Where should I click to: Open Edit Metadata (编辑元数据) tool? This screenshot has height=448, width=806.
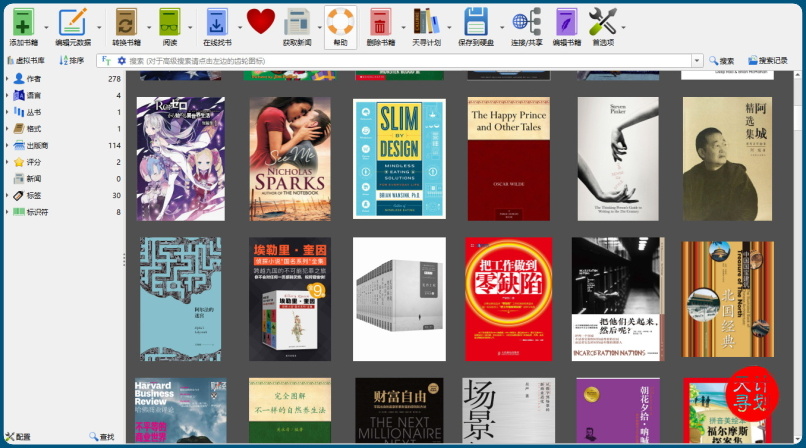coord(72,22)
